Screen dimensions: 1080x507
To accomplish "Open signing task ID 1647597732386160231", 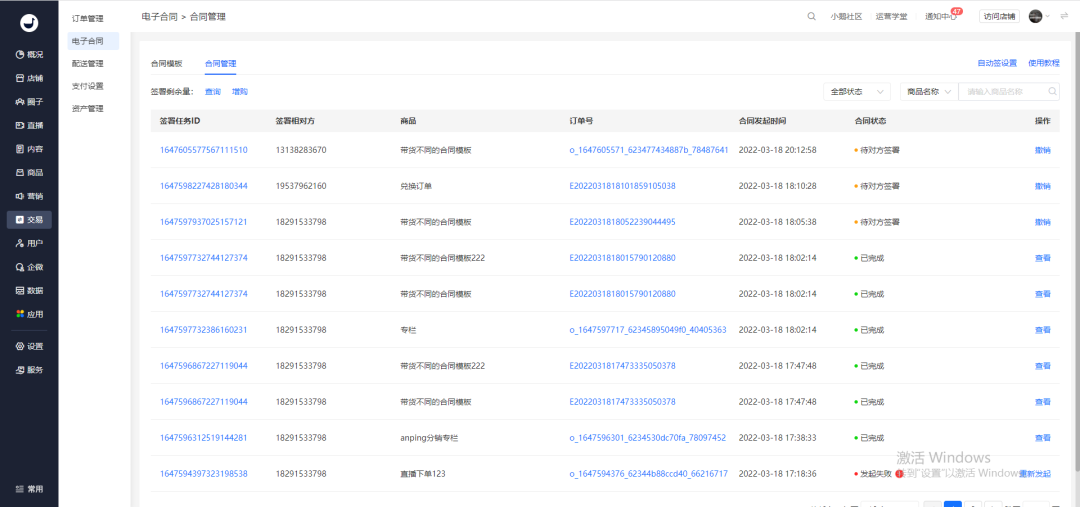I will point(204,330).
